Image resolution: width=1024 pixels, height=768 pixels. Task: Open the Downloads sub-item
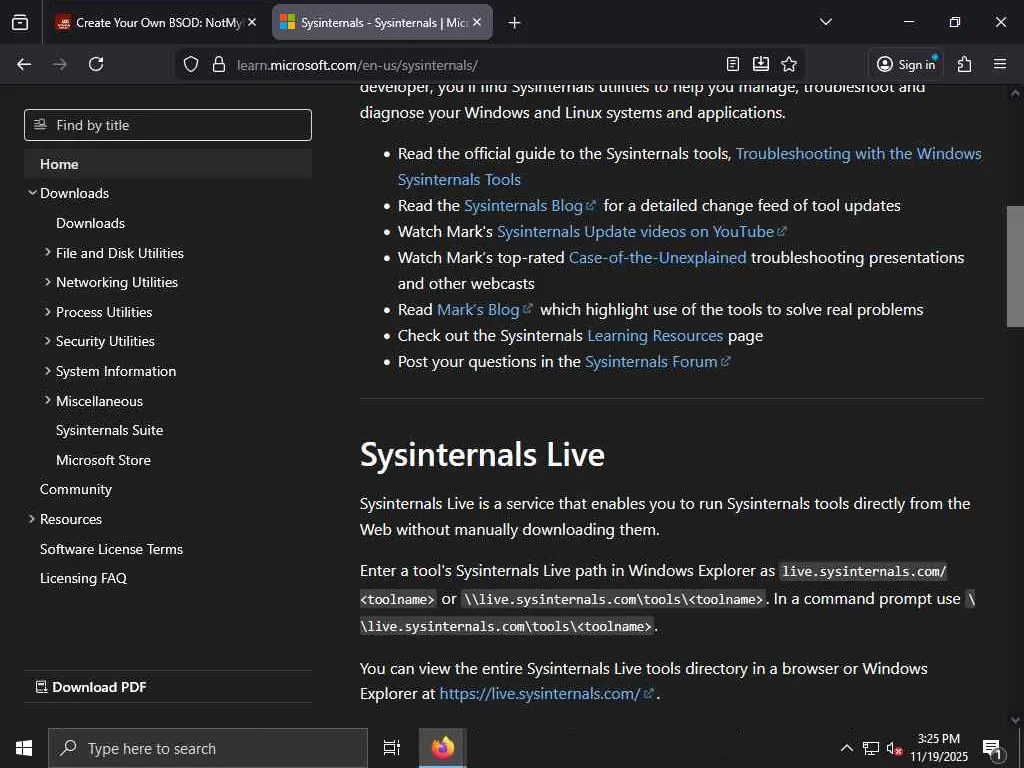click(90, 223)
